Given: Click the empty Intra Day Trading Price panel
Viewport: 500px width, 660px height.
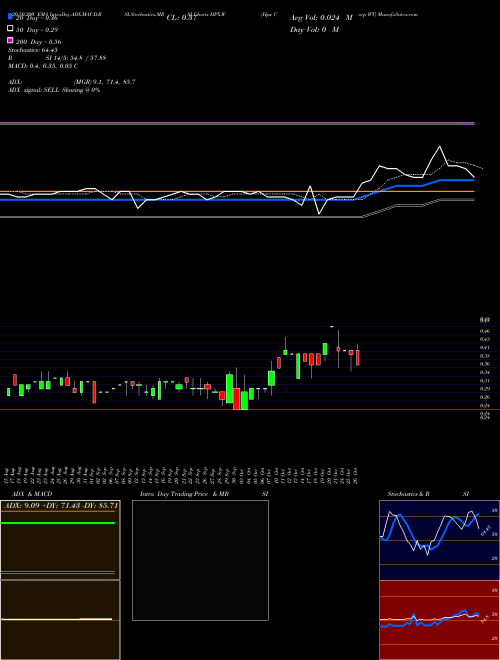Looking at the screenshot, I should click(x=200, y=560).
